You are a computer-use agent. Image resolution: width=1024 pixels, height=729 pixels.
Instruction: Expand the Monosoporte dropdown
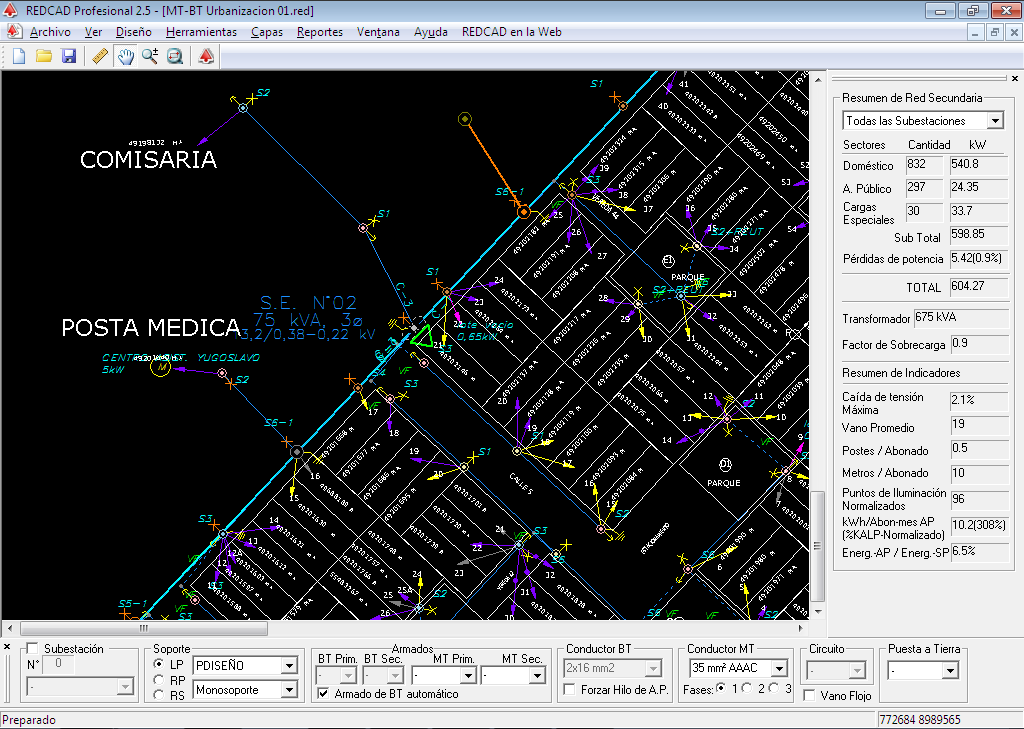[x=289, y=690]
